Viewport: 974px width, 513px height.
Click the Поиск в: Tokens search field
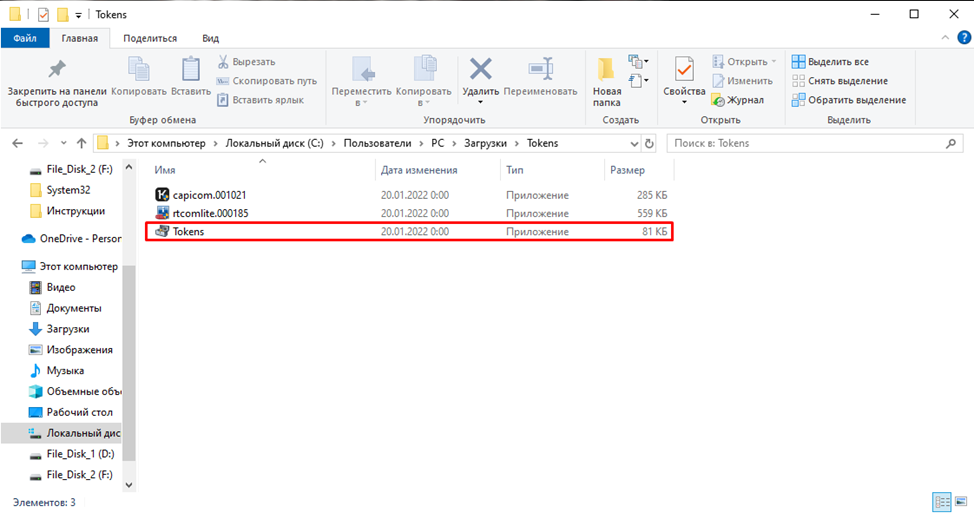point(808,143)
